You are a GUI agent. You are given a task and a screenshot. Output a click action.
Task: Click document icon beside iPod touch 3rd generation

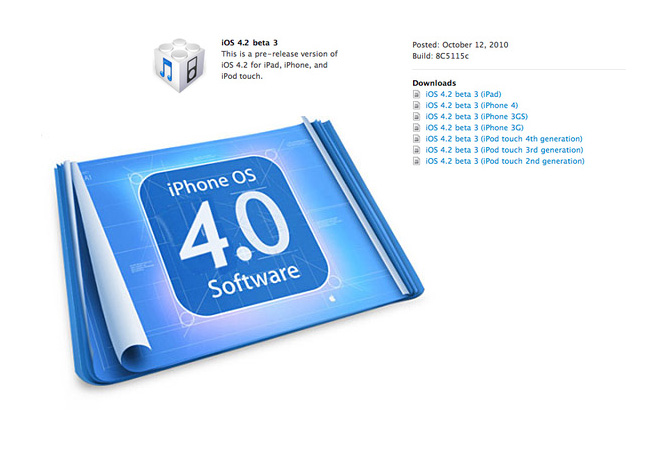417,149
